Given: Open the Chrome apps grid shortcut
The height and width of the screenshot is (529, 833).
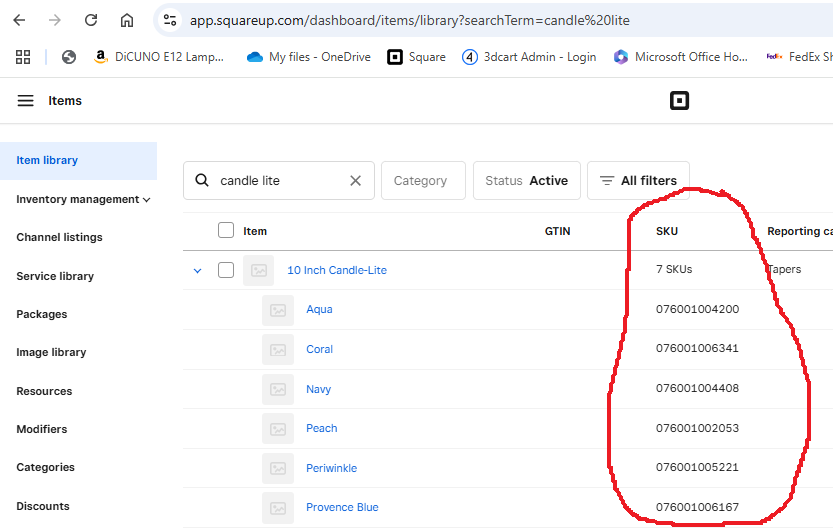Looking at the screenshot, I should pos(23,57).
